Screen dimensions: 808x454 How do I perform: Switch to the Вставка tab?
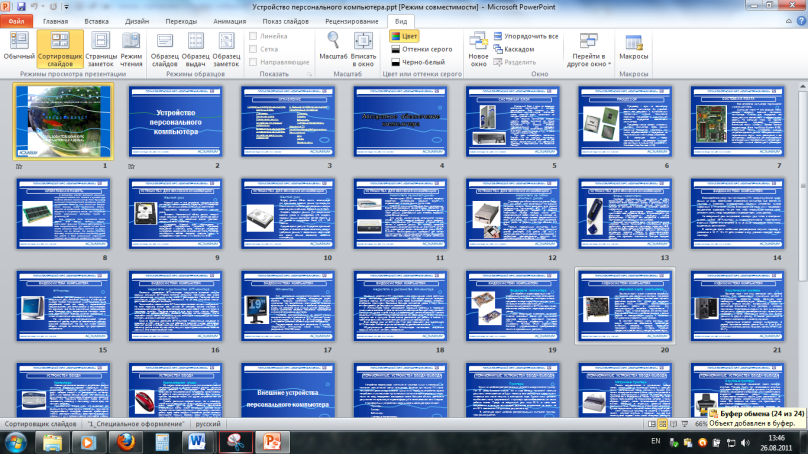pos(96,21)
